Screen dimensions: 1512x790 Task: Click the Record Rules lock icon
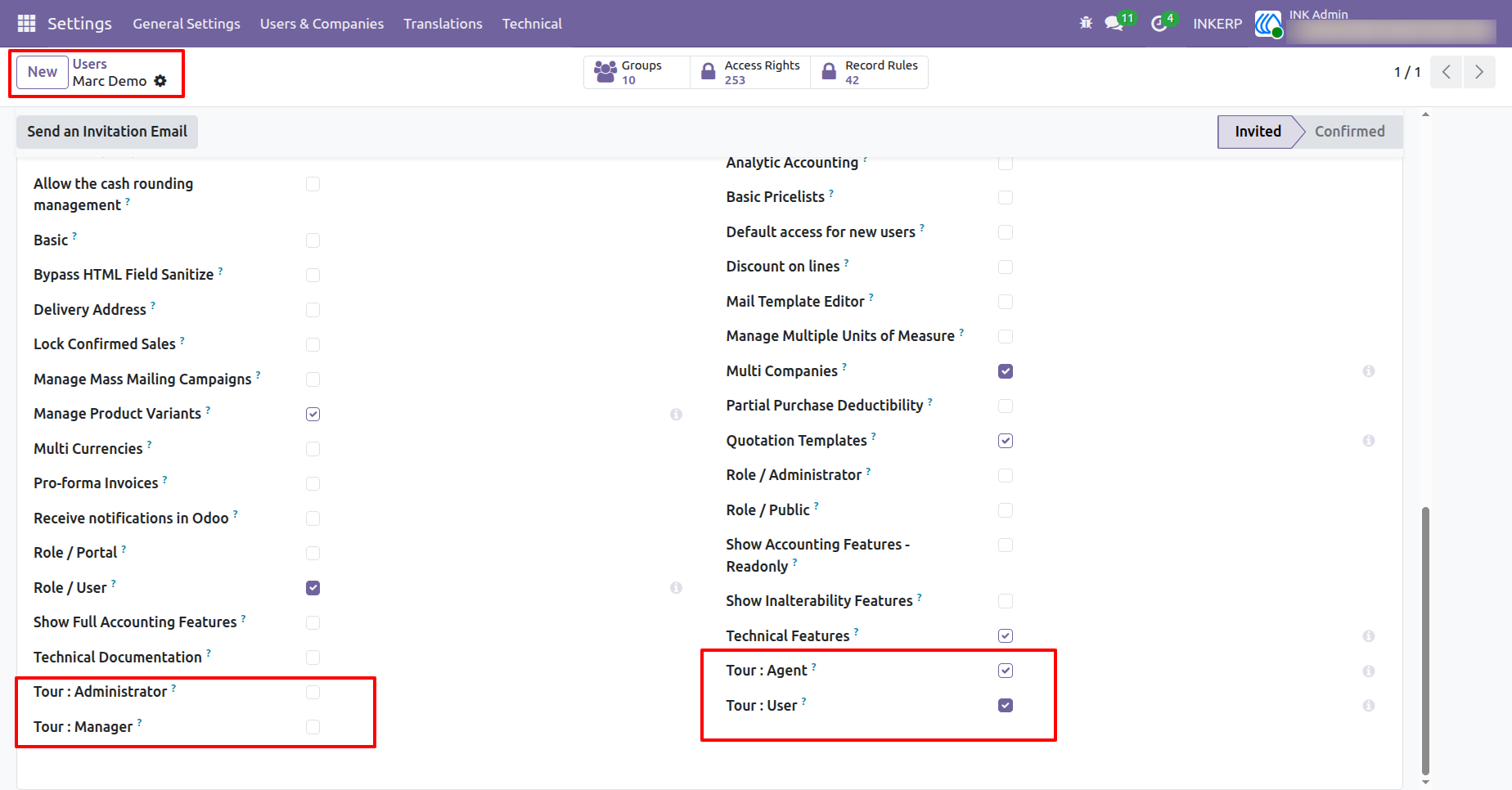click(x=829, y=72)
